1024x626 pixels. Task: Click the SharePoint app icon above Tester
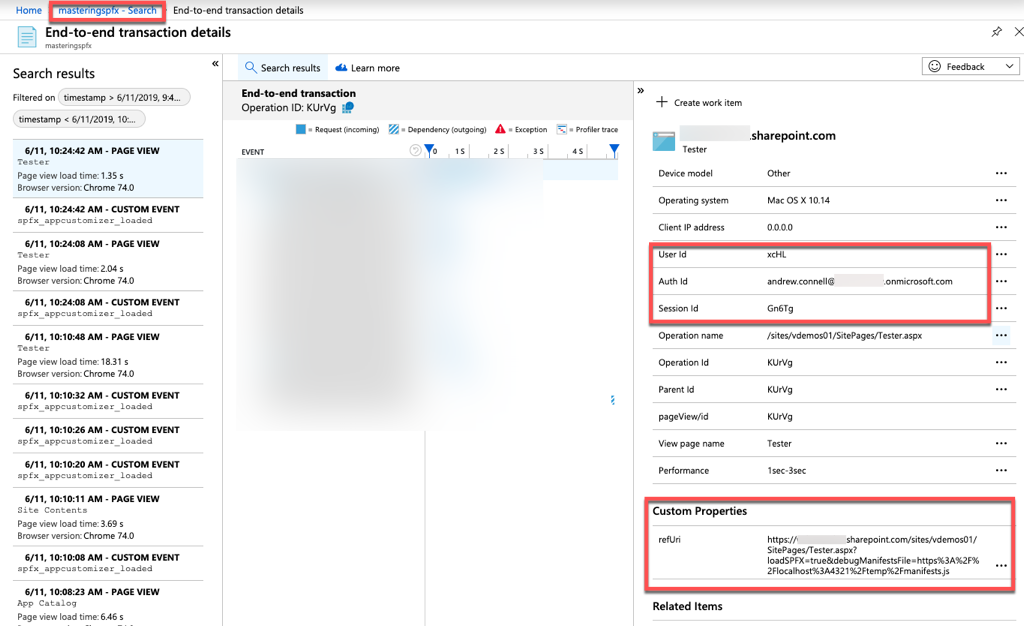coord(664,140)
